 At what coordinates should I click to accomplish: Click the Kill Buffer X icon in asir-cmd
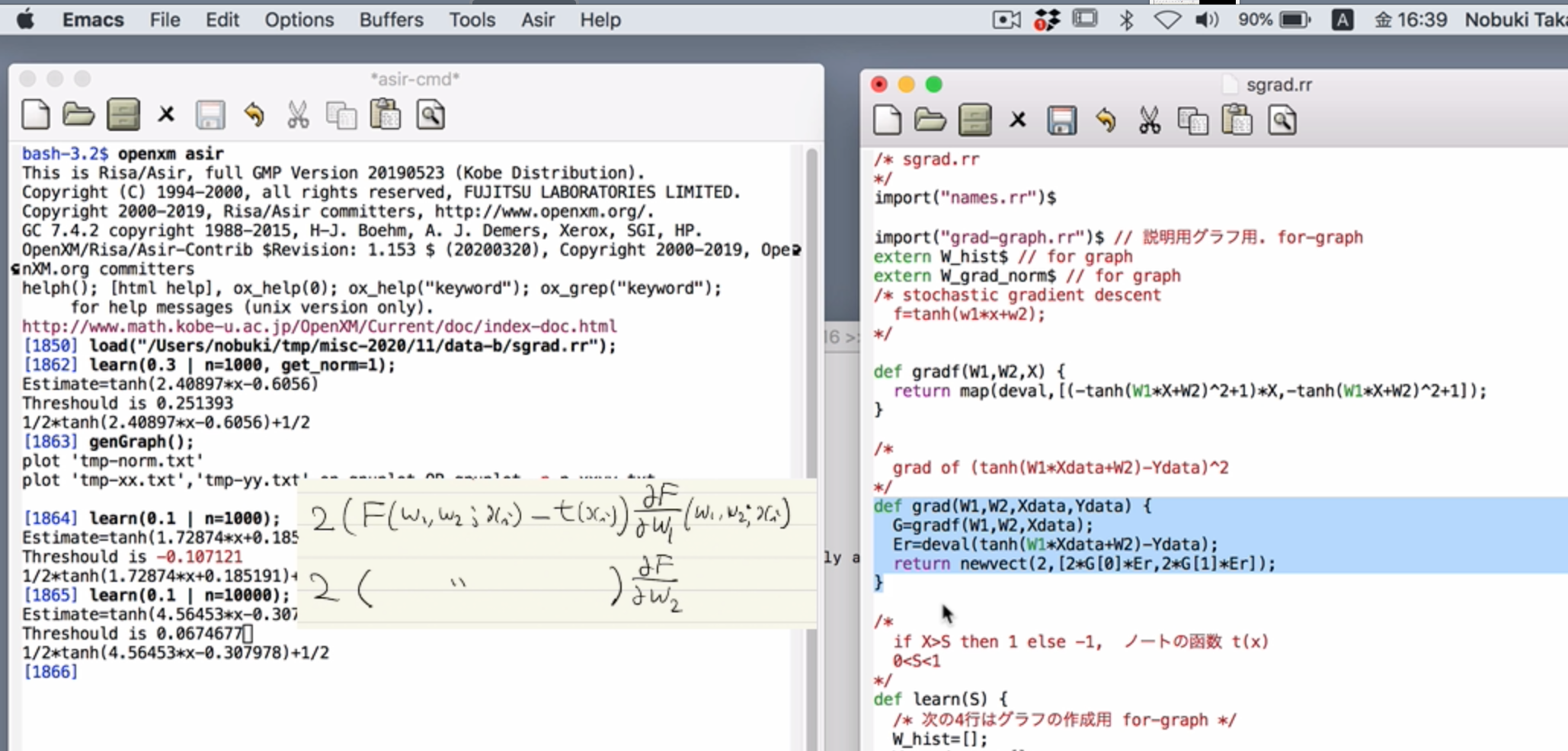[x=166, y=116]
